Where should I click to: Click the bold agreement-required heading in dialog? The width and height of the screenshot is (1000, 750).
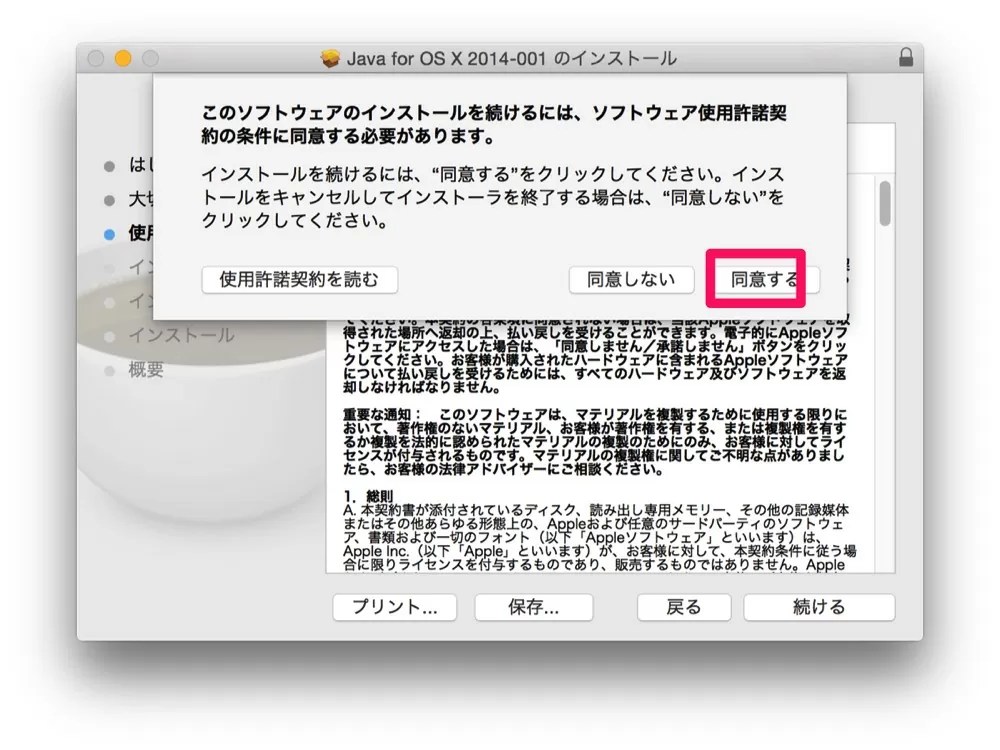point(494,124)
